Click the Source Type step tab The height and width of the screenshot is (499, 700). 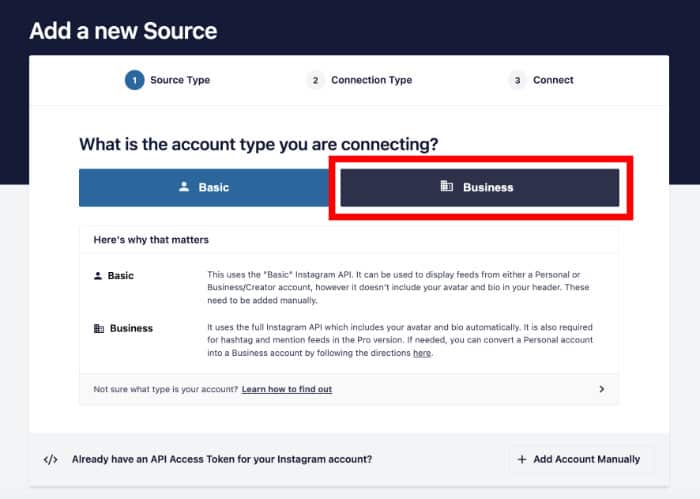tap(168, 80)
